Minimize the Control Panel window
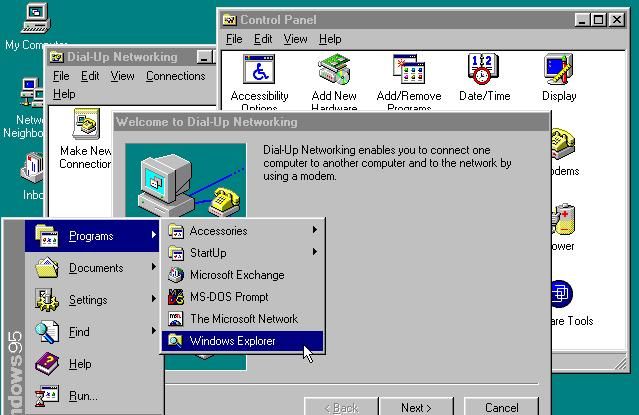Image resolution: width=639 pixels, height=415 pixels. pos(582,20)
